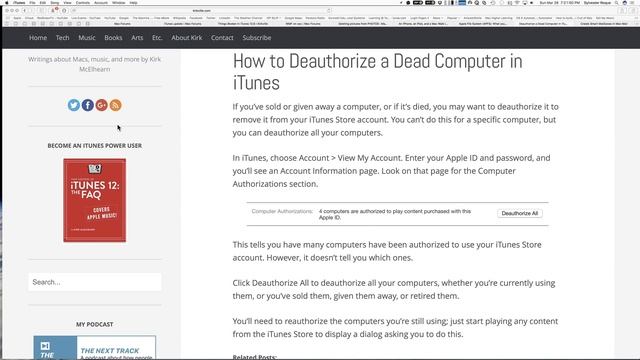Open the View menu

tap(67, 3)
